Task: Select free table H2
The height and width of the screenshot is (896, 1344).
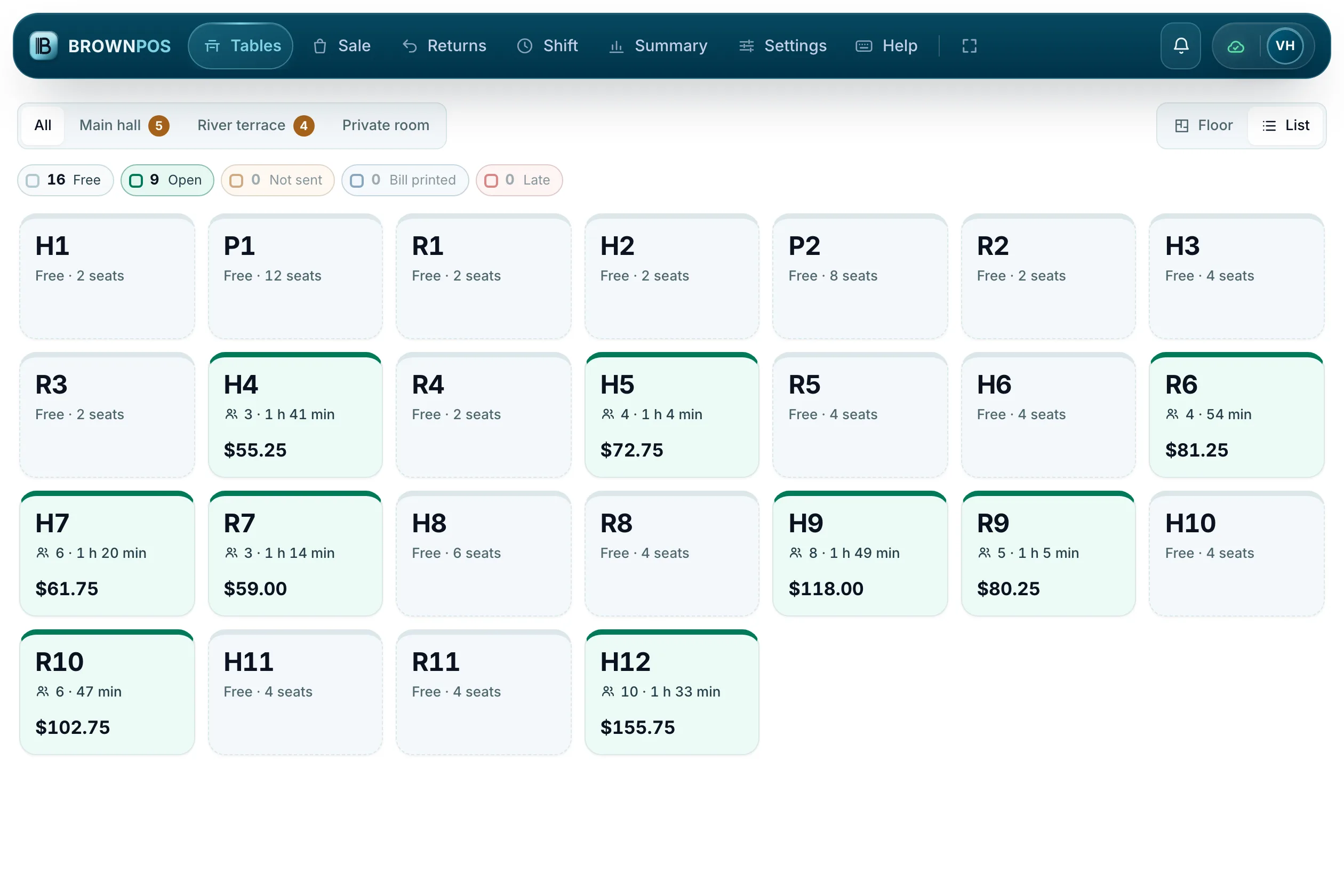Action: click(672, 277)
